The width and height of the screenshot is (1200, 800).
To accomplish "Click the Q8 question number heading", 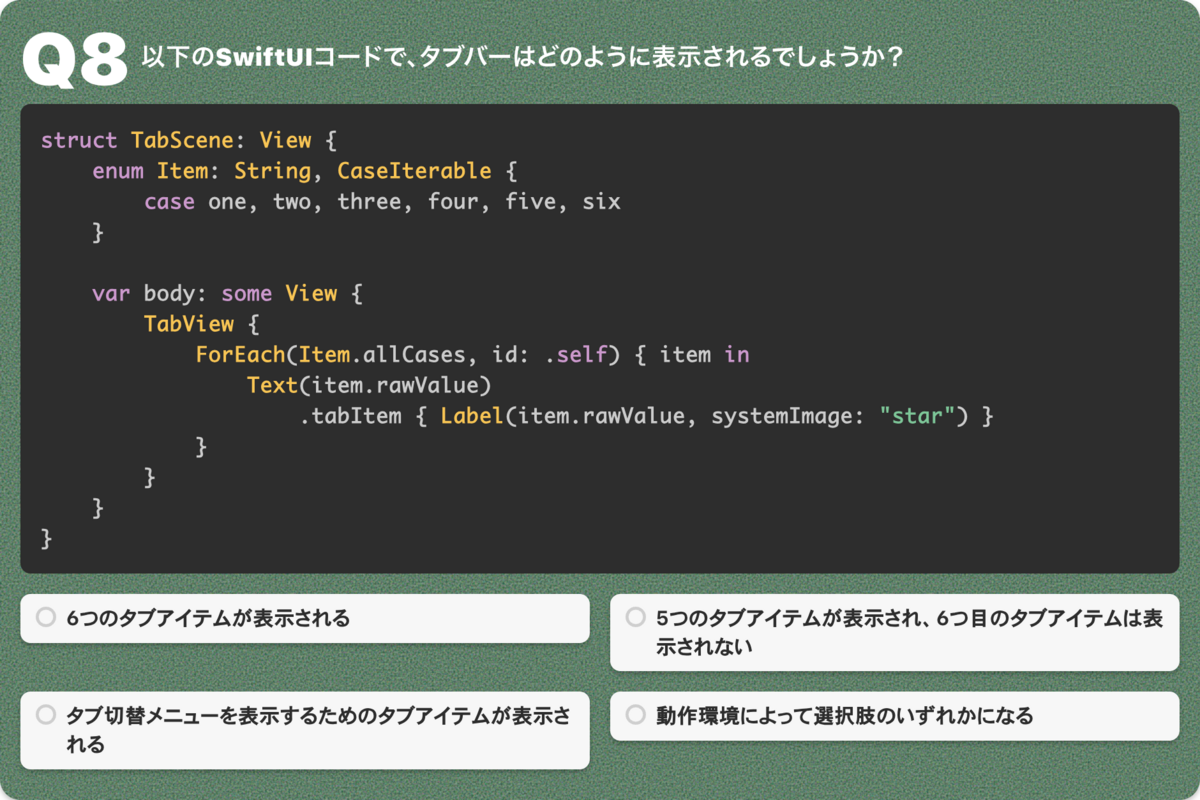I will coord(74,60).
